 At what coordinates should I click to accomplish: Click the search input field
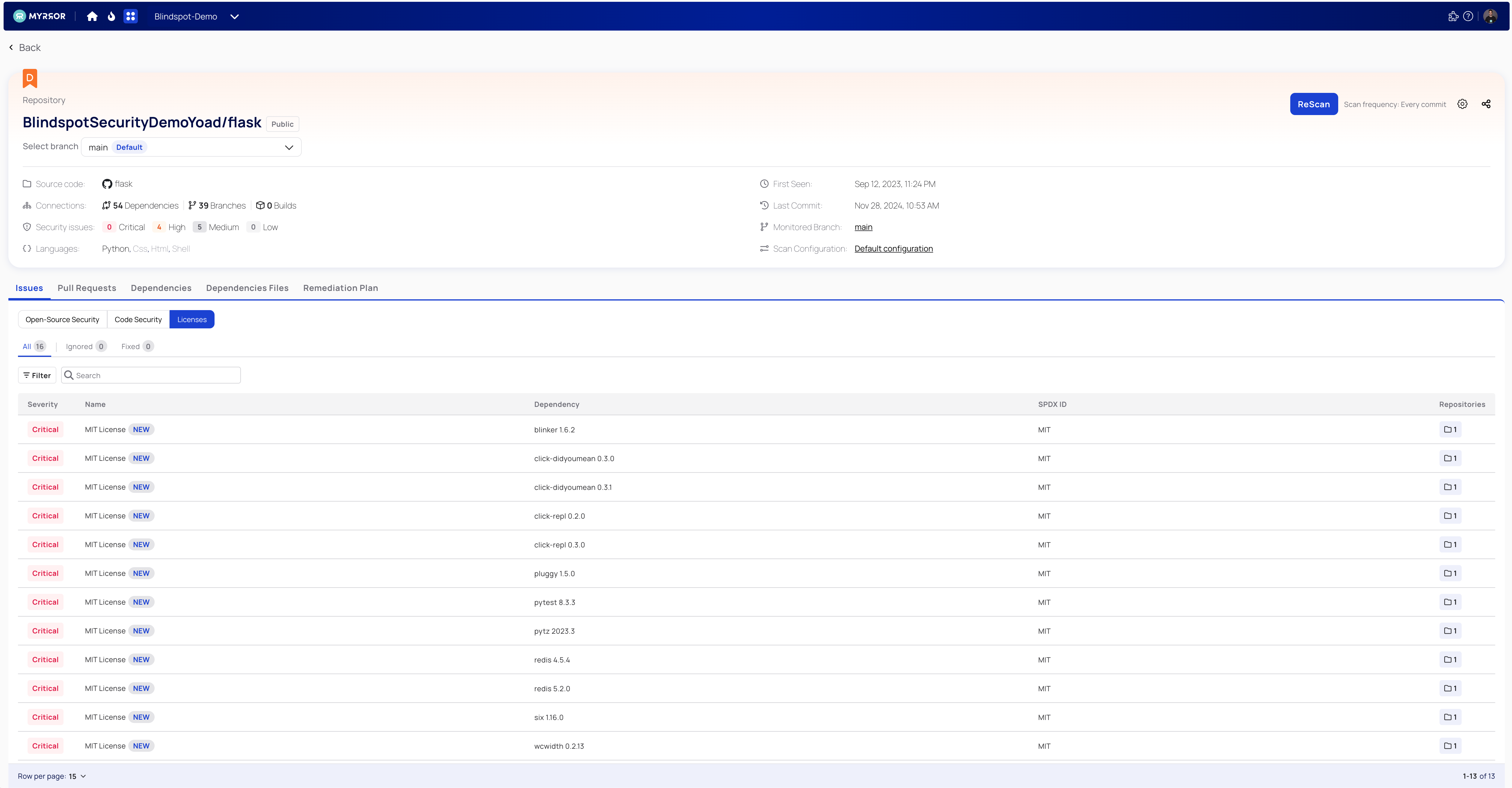[150, 375]
